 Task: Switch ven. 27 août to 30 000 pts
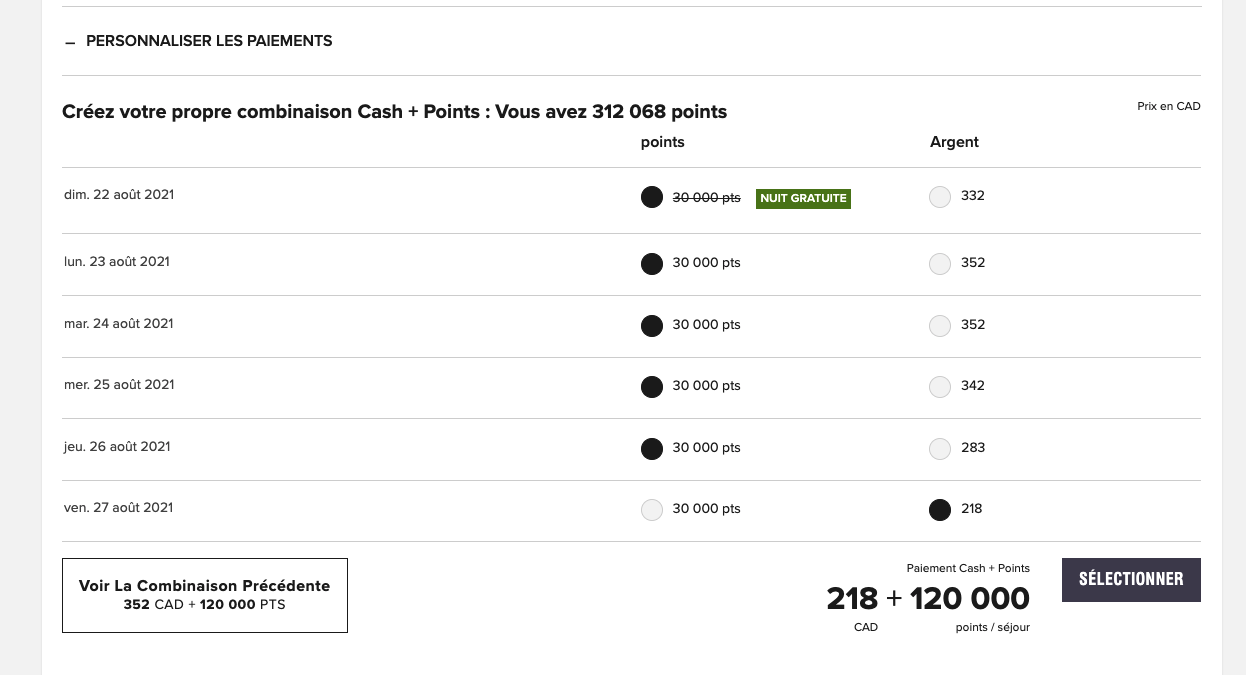click(652, 510)
